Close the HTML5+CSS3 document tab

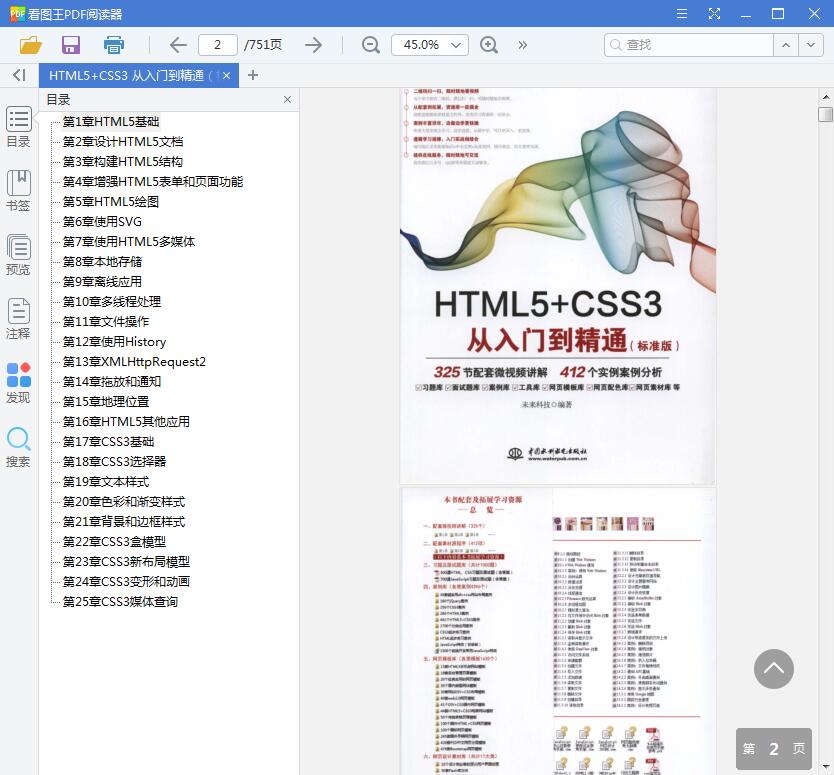(x=227, y=76)
